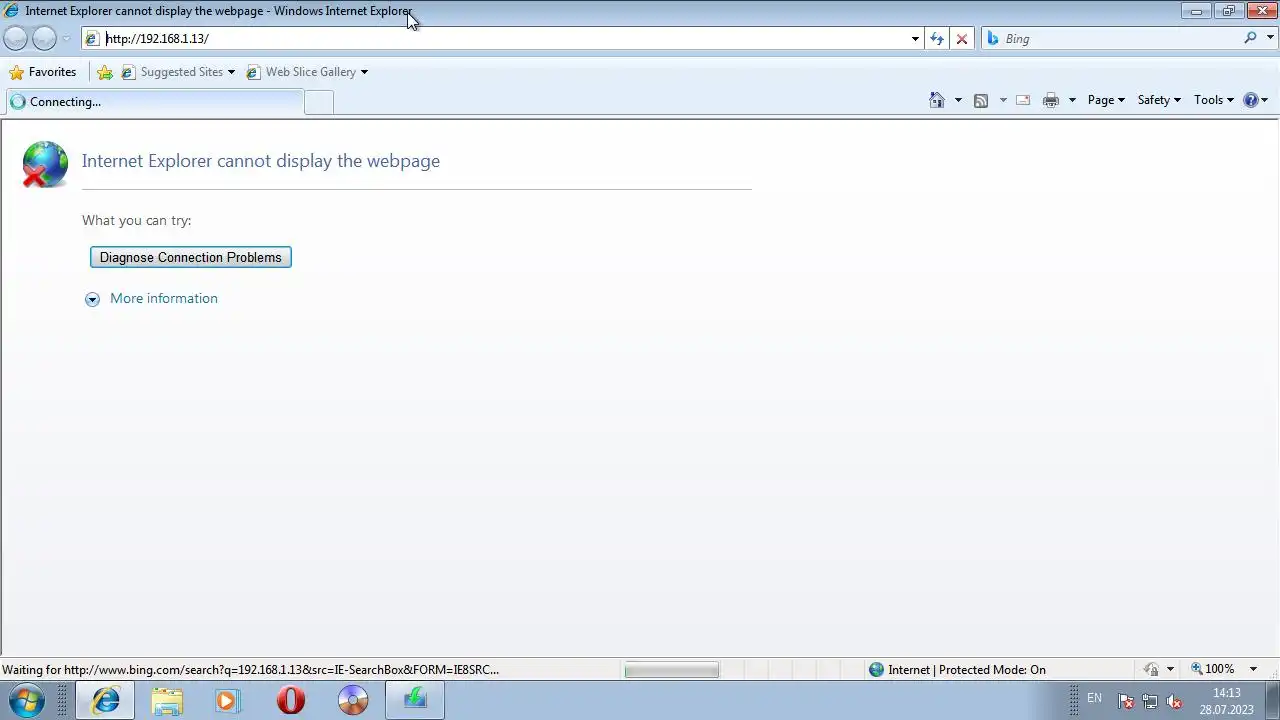The height and width of the screenshot is (720, 1280).
Task: Open the recent pages dropdown beside Forward
Action: [x=66, y=39]
